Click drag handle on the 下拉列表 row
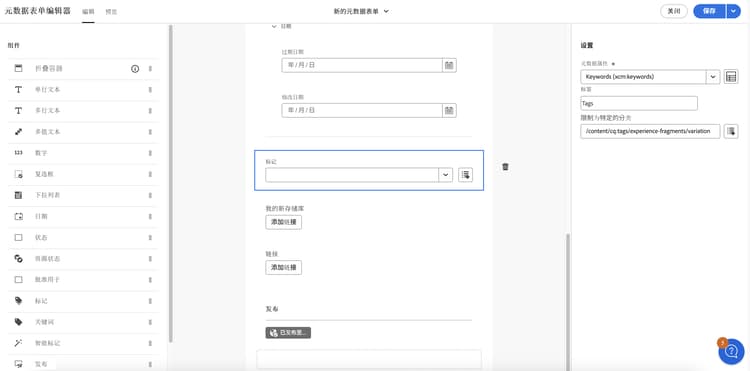This screenshot has width=750, height=371. tap(150, 196)
